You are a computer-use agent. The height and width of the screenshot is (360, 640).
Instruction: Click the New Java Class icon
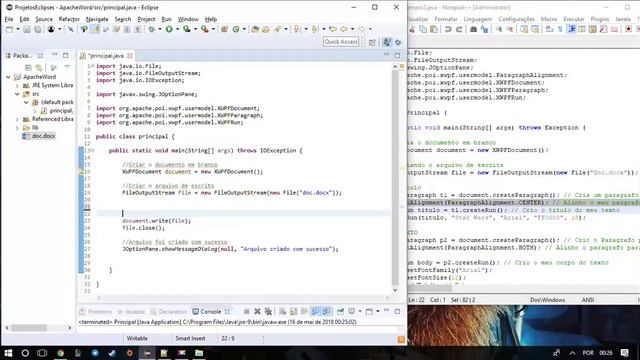[236, 29]
